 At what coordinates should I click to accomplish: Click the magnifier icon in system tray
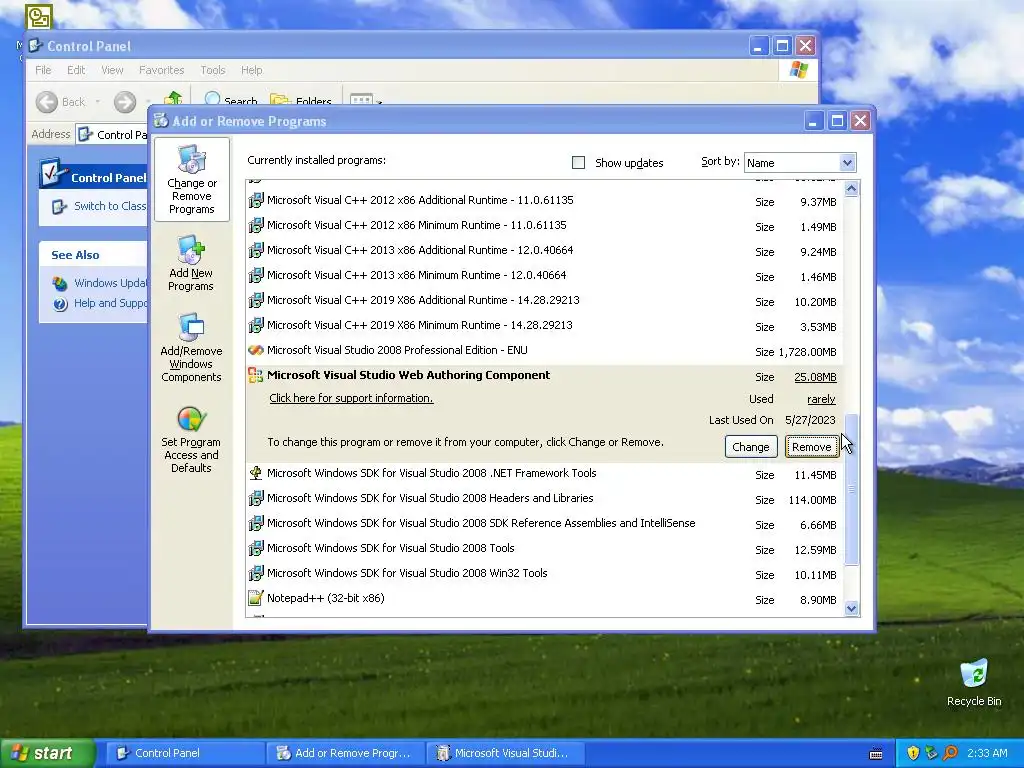(950, 753)
